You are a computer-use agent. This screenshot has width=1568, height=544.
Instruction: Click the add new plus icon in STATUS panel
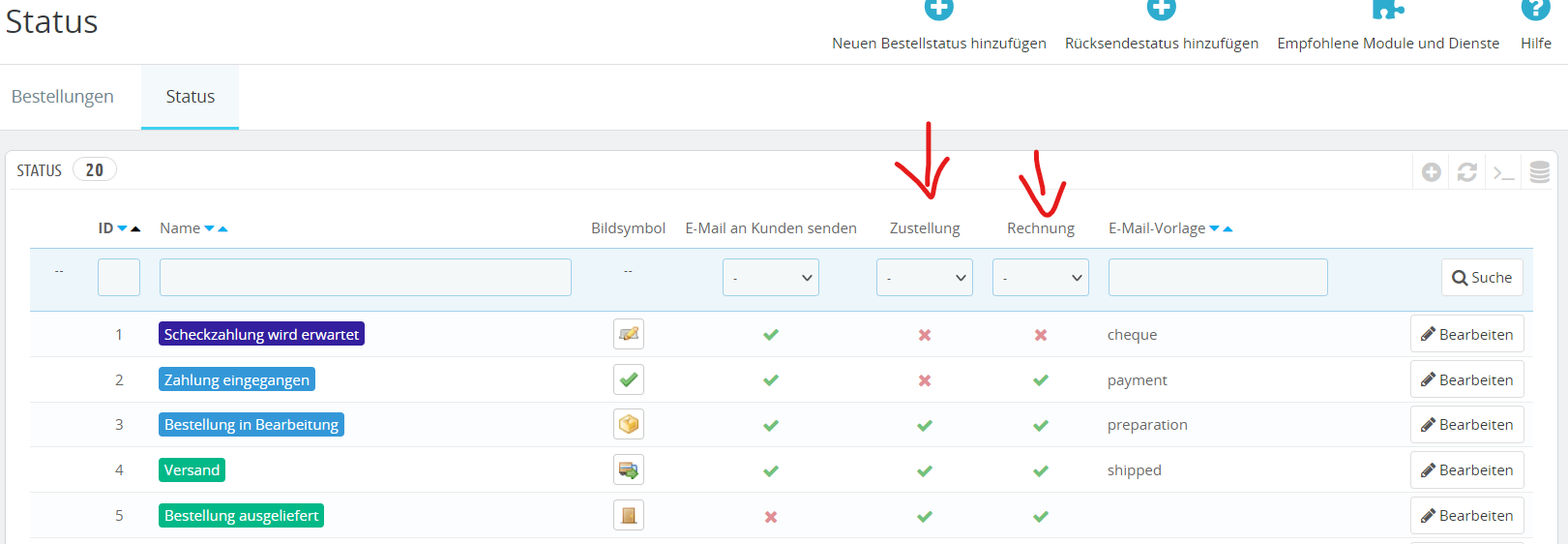1432,172
